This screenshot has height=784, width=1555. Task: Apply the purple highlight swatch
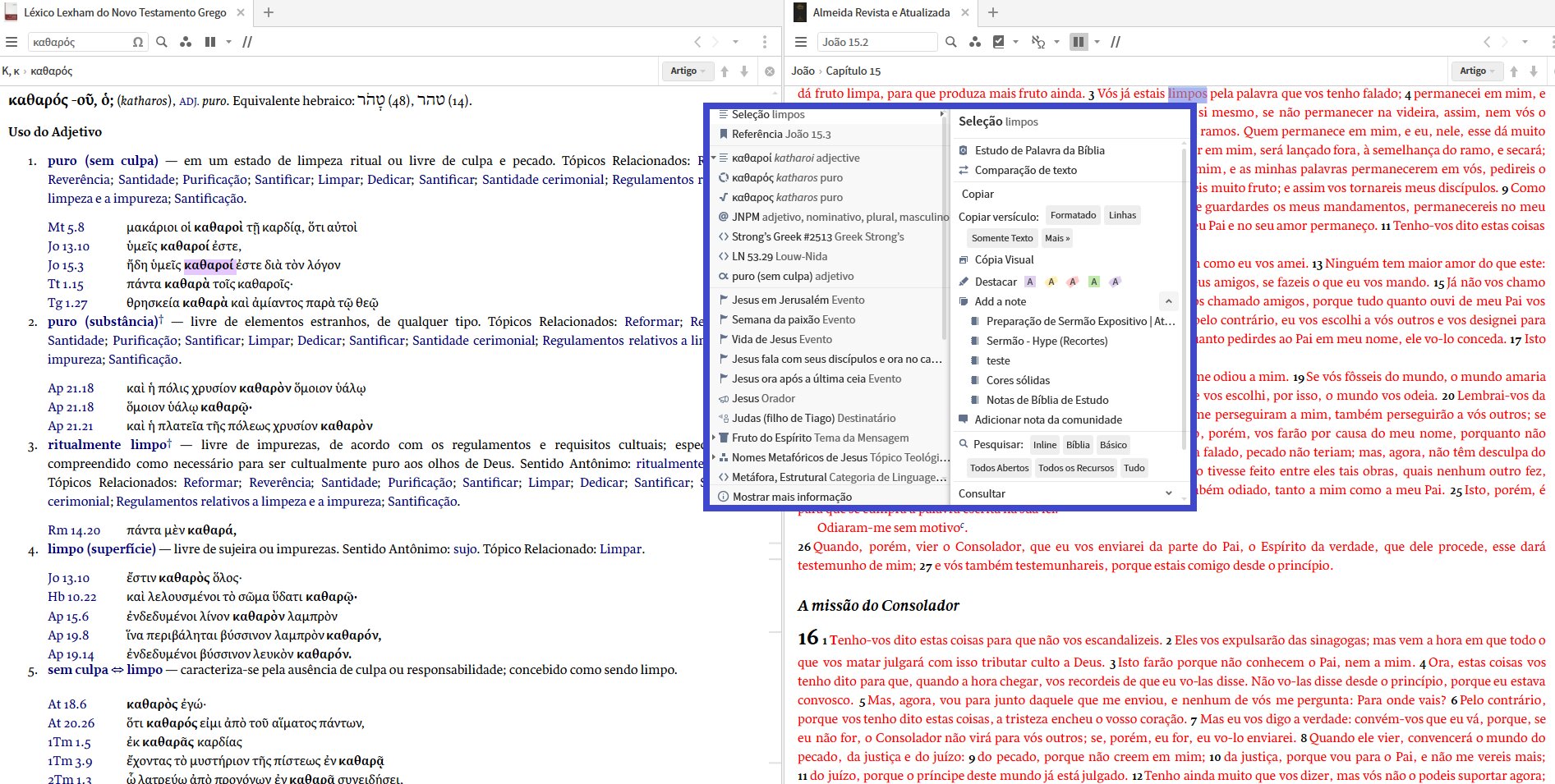[1030, 282]
